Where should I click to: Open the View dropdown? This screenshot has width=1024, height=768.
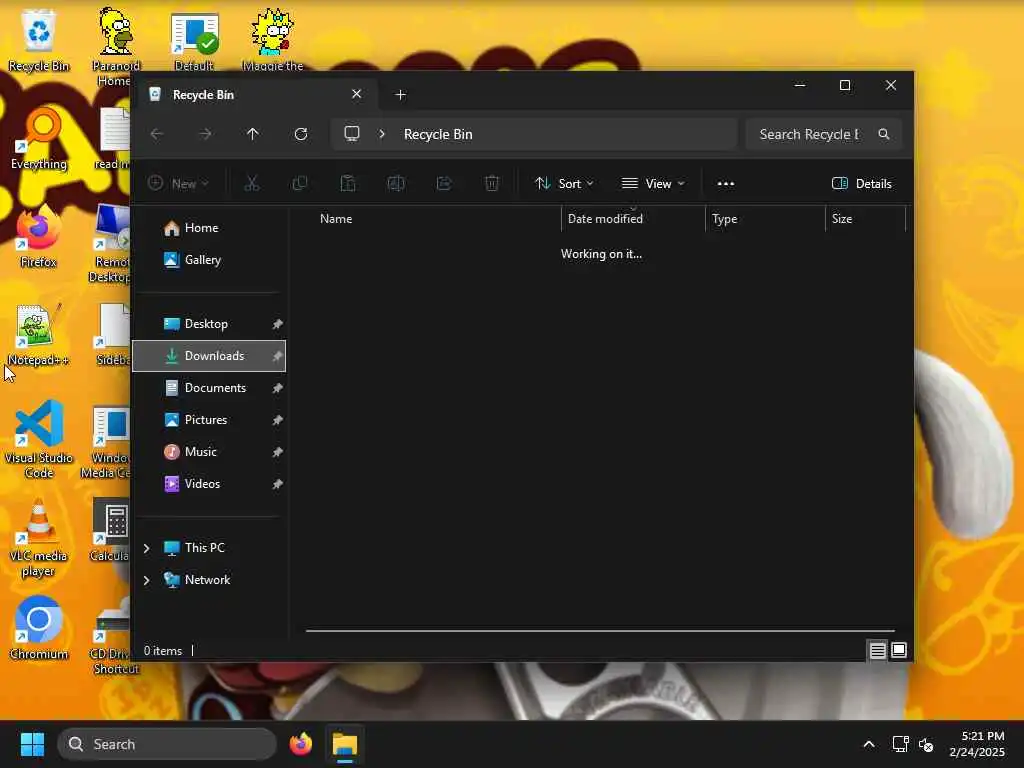[x=653, y=184]
